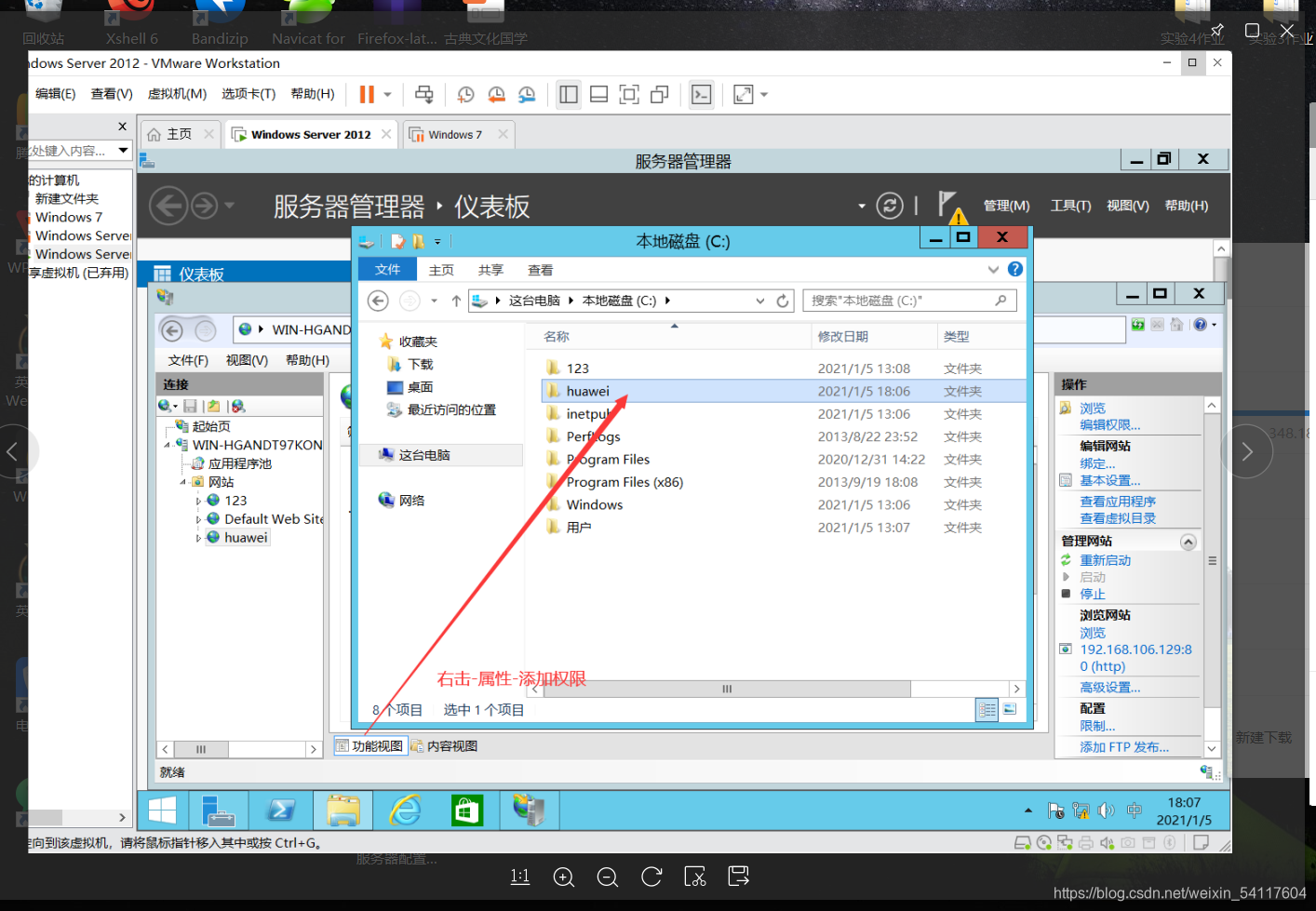Click 编辑权限... link in actions pane
The image size is (1316, 911).
pos(1109,425)
